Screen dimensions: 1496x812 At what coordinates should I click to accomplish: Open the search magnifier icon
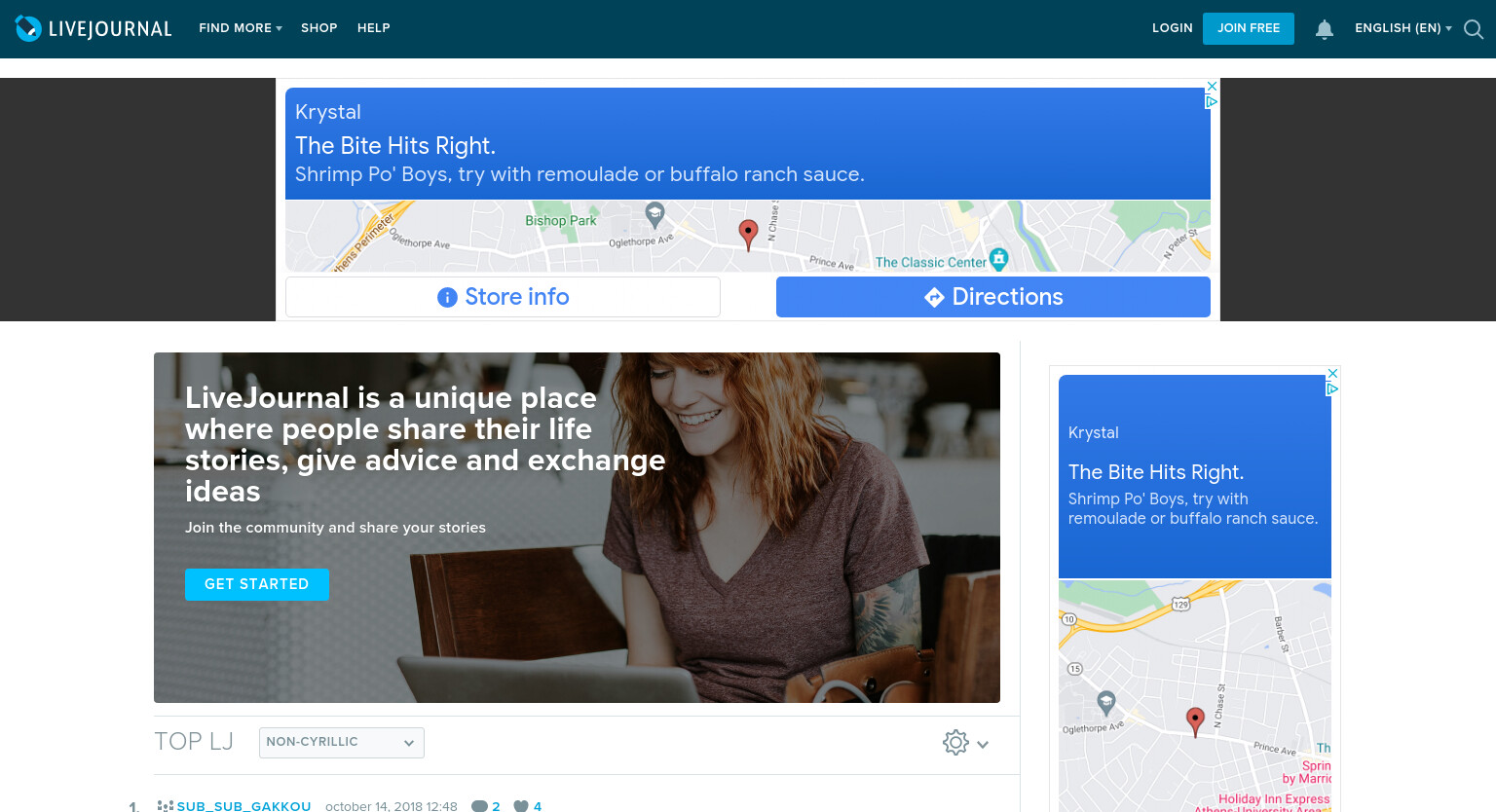(1474, 29)
